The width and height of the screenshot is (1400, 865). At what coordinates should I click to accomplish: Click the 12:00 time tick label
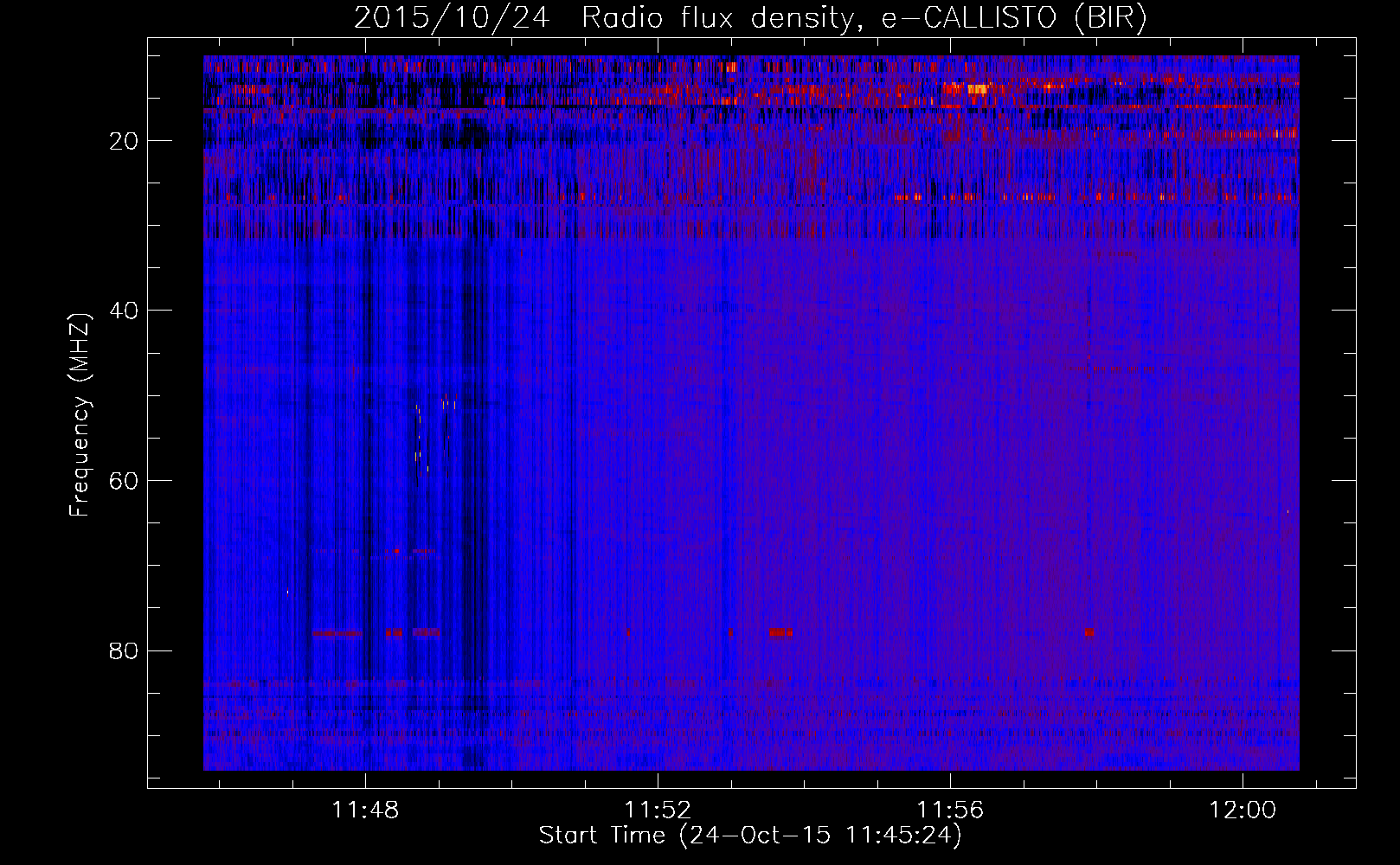pyautogui.click(x=1243, y=811)
